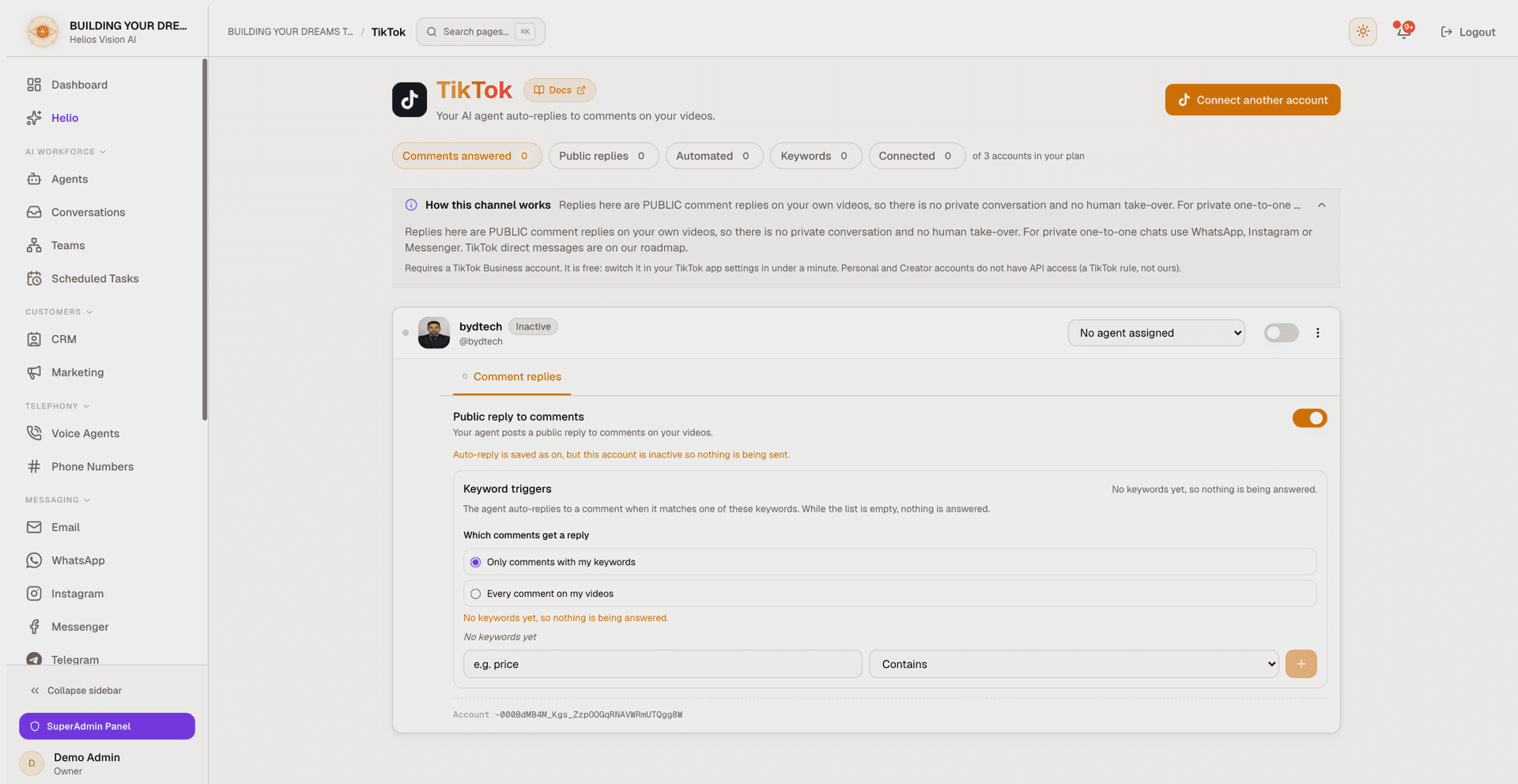Click the Collapse sidebar double-chevron icon
The height and width of the screenshot is (784, 1518).
click(x=35, y=692)
